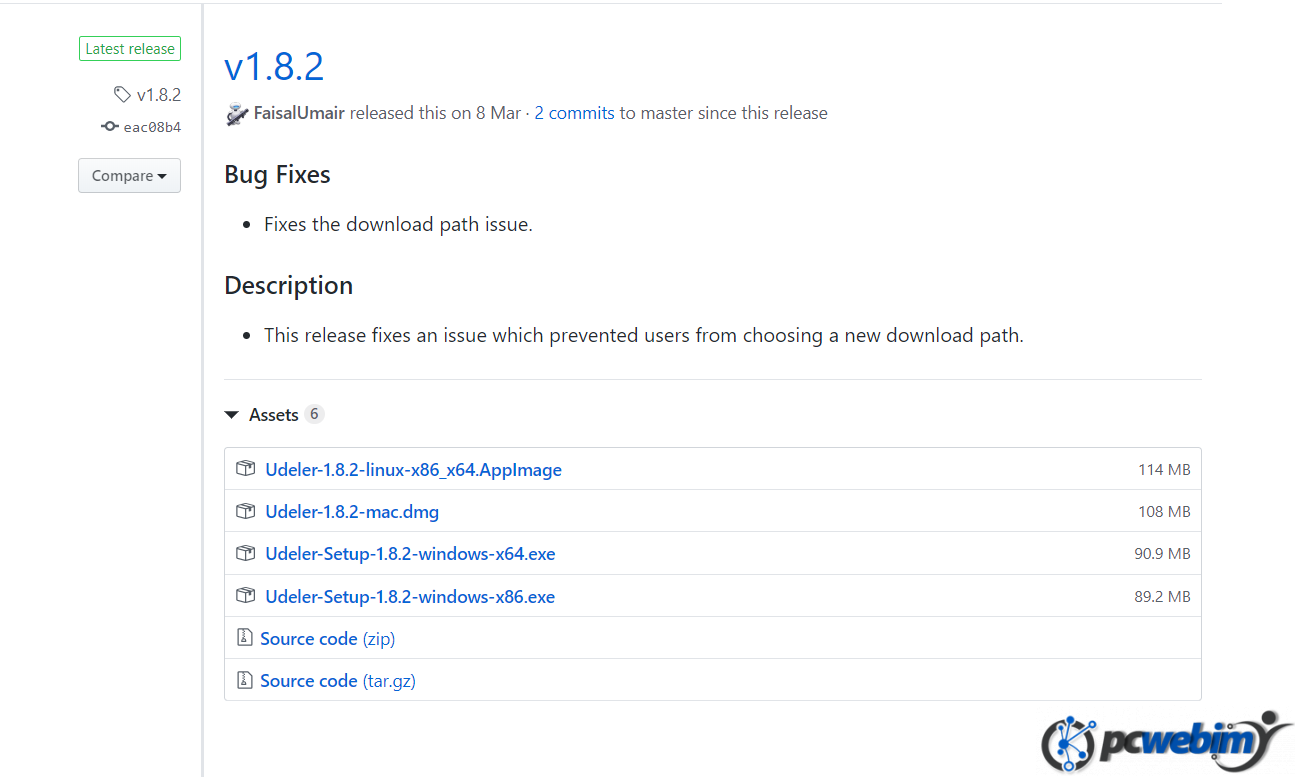Open the Compare dropdown
The height and width of the screenshot is (777, 1295).
click(x=129, y=175)
